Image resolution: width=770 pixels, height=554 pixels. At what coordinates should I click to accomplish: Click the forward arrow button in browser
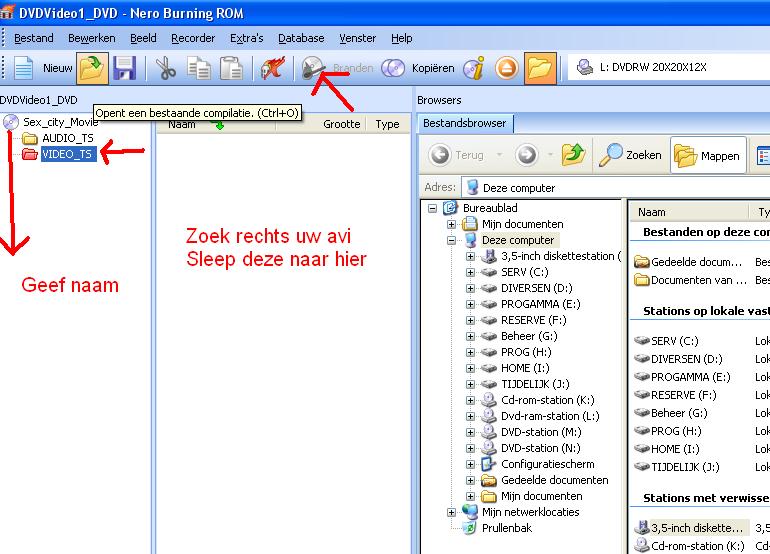(526, 155)
